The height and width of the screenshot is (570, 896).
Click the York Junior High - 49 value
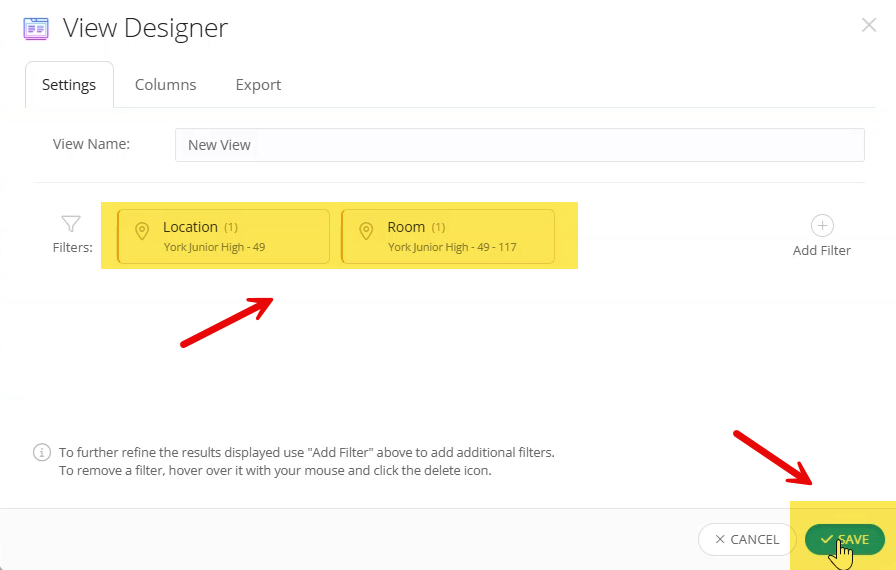214,247
